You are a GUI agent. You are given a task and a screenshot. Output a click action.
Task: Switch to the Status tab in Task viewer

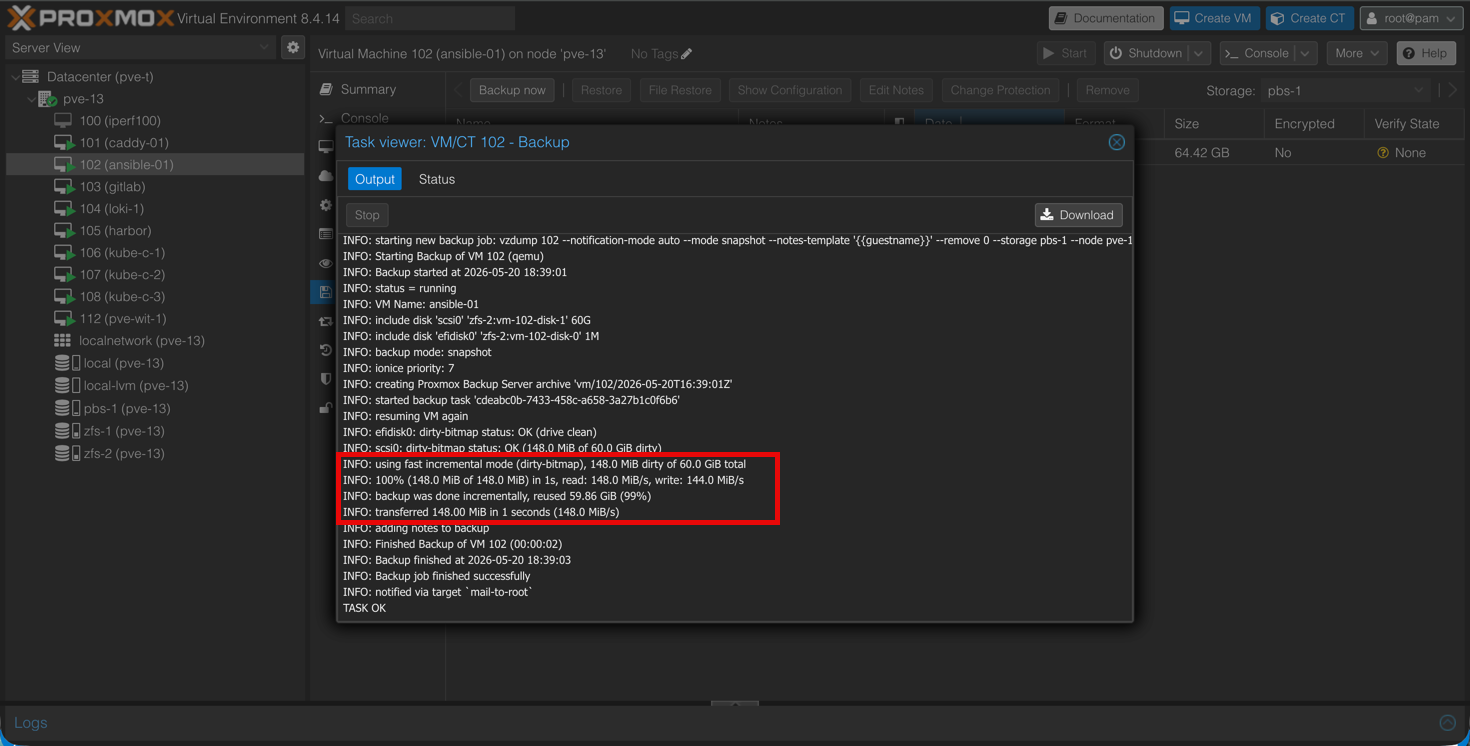pos(437,179)
